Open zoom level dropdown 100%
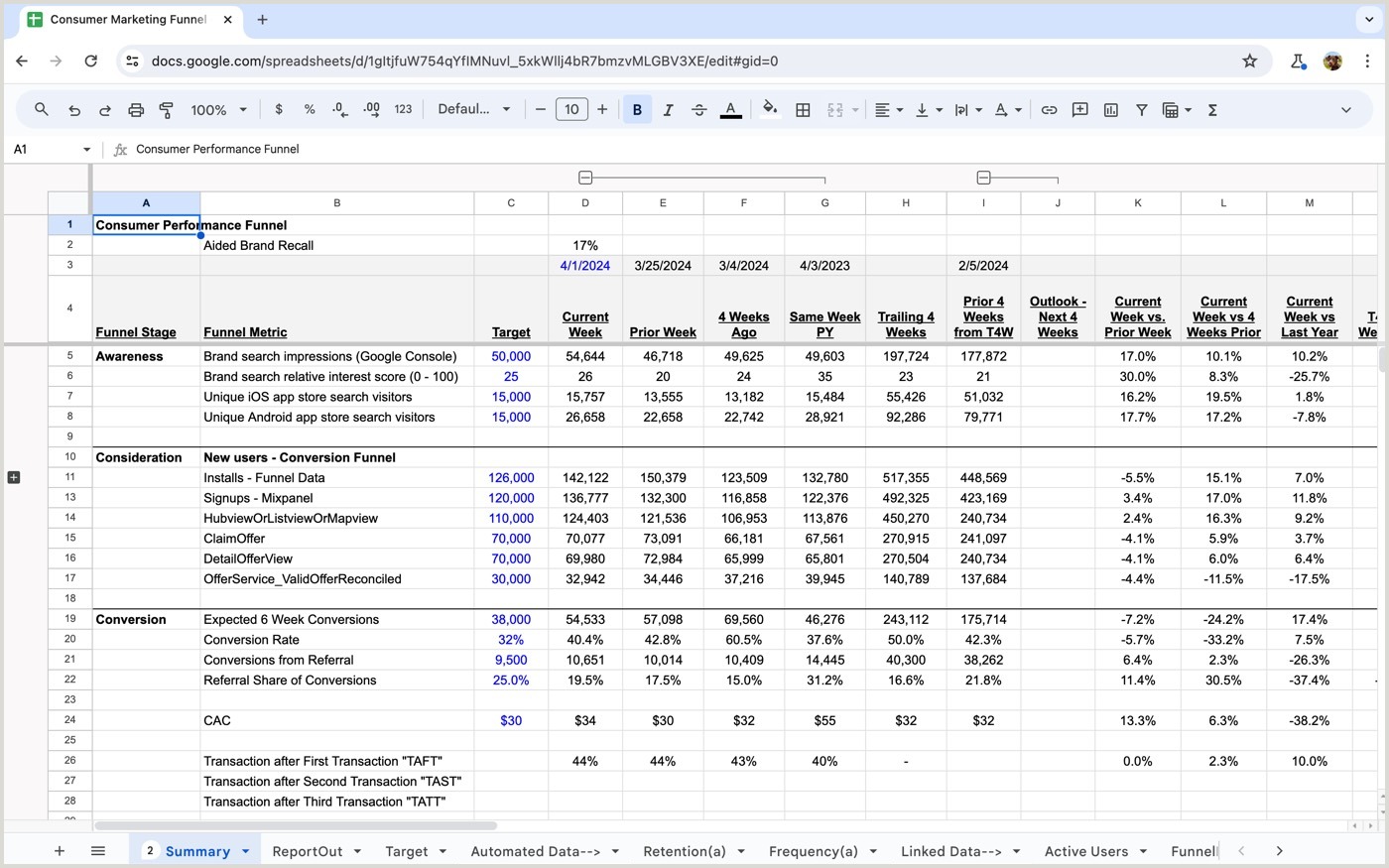1389x868 pixels. (x=218, y=110)
